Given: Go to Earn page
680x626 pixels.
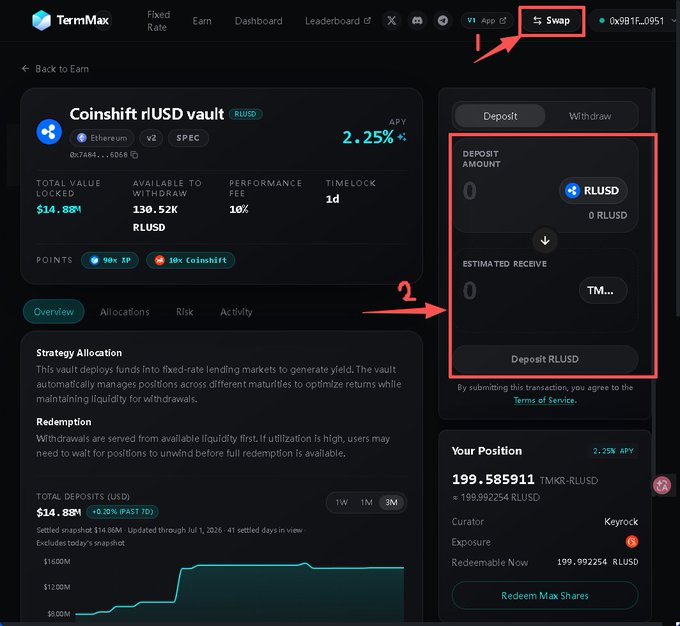Looking at the screenshot, I should pyautogui.click(x=202, y=21).
